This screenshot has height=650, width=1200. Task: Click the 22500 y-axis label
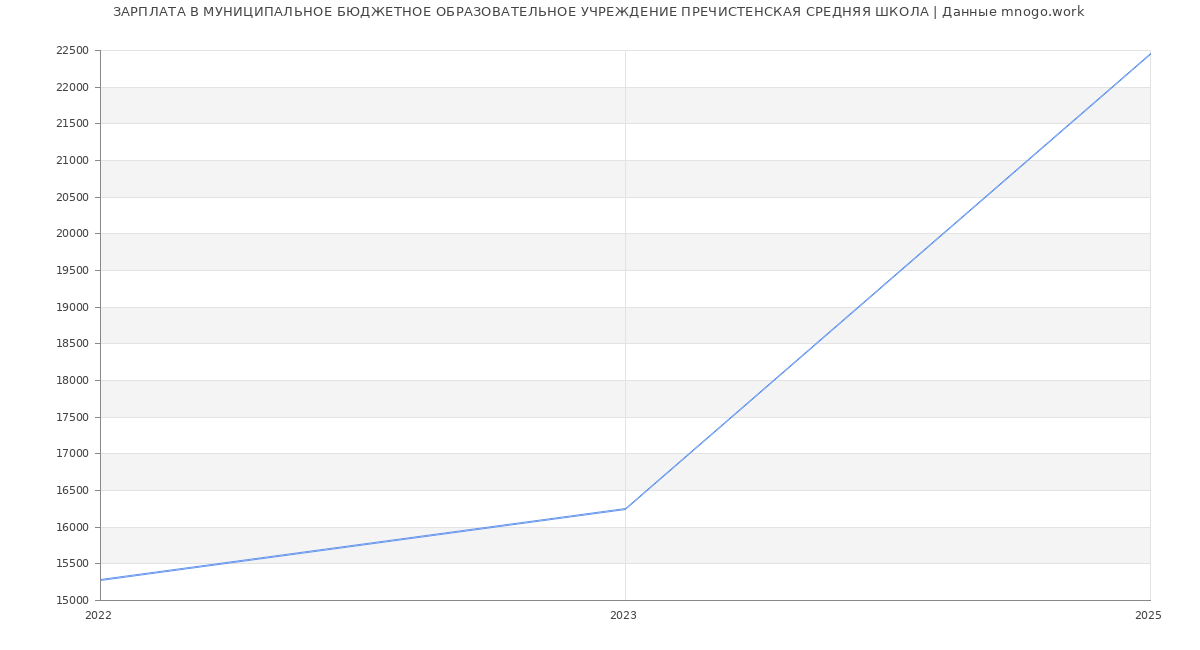(x=72, y=51)
